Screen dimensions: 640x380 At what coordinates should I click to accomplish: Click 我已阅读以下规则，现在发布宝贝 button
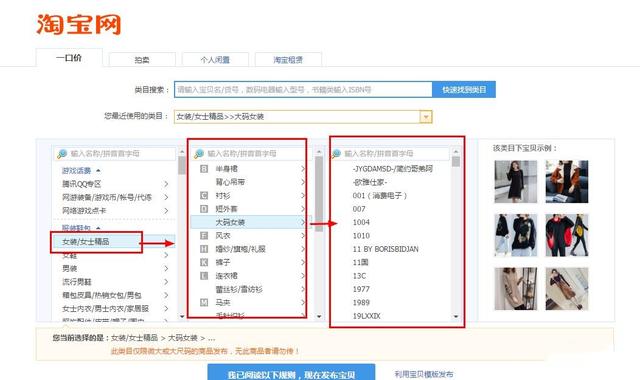[x=291, y=373]
